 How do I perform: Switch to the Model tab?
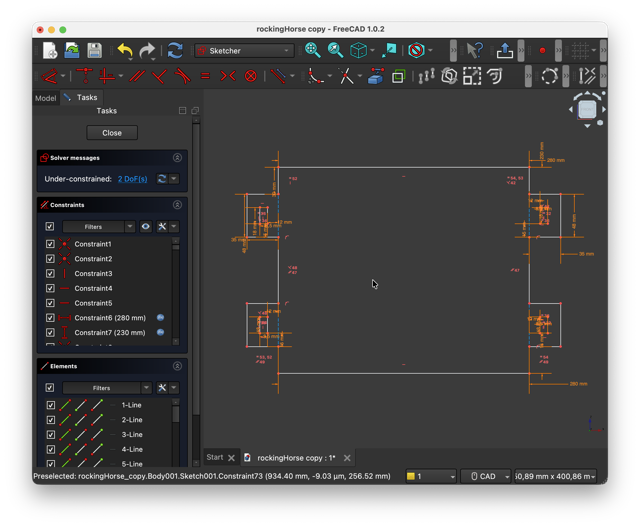pyautogui.click(x=46, y=98)
